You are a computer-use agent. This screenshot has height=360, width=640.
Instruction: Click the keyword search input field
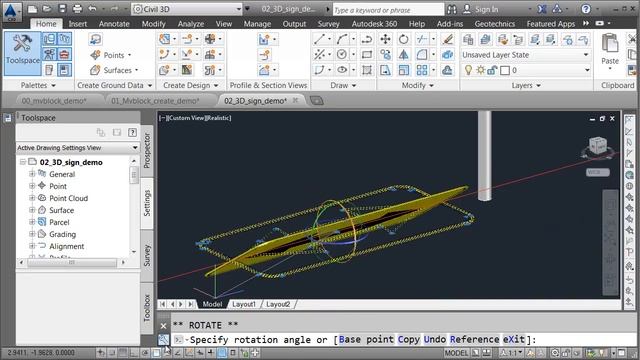[x=388, y=9]
